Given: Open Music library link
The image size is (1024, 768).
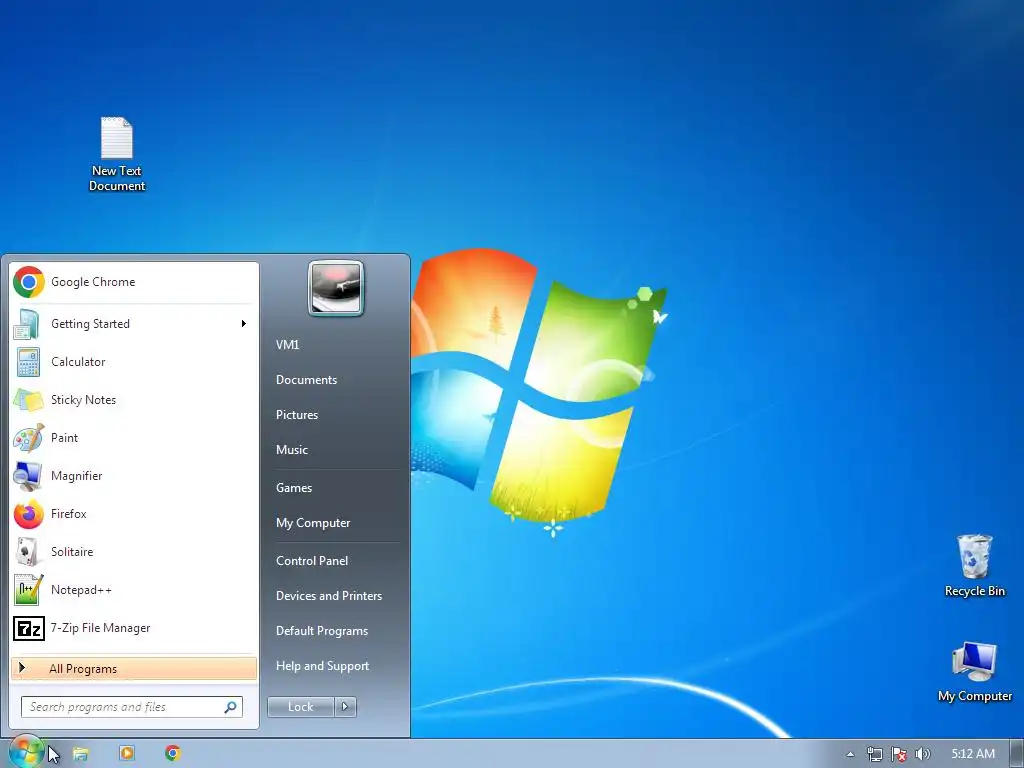Looking at the screenshot, I should 291,450.
